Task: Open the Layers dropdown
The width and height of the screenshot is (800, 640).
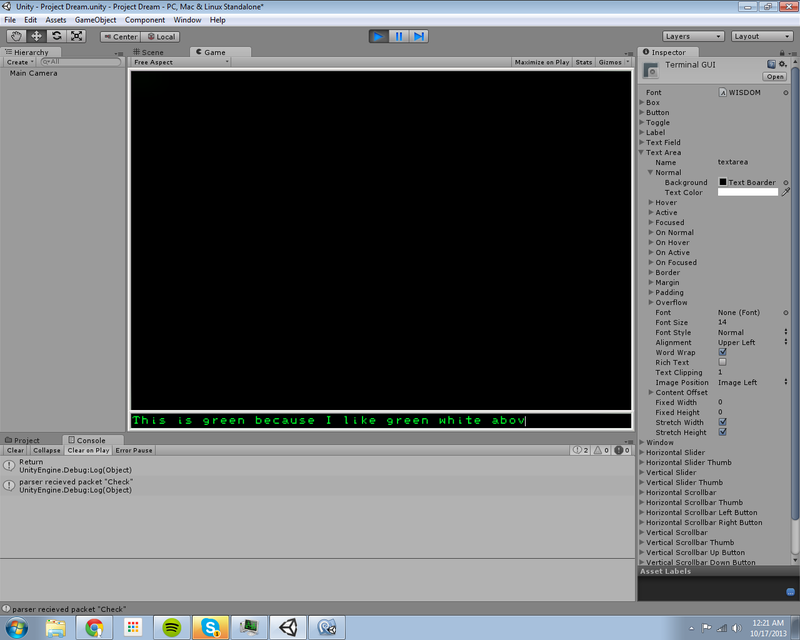Action: 693,36
